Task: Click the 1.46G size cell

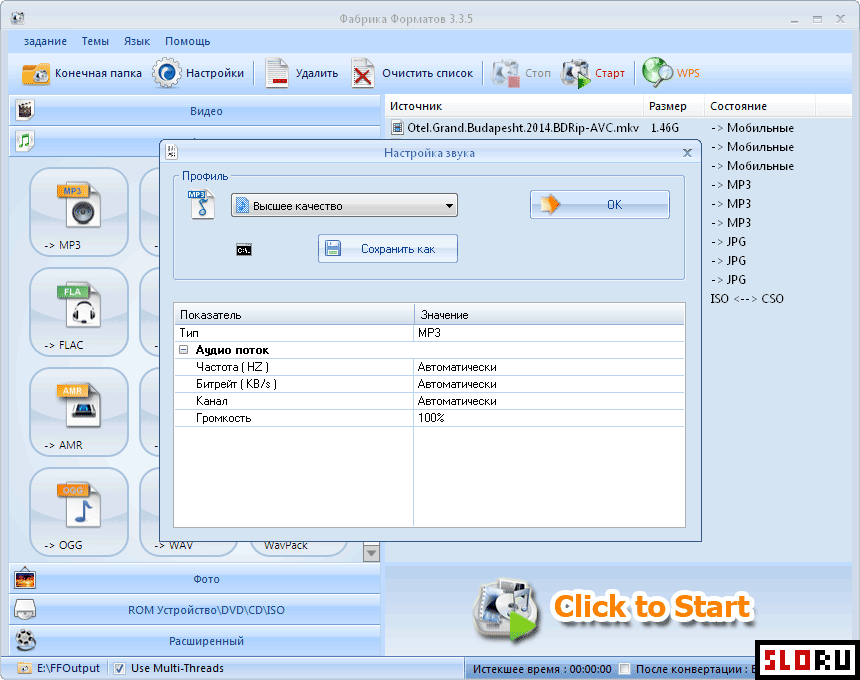Action: (665, 128)
